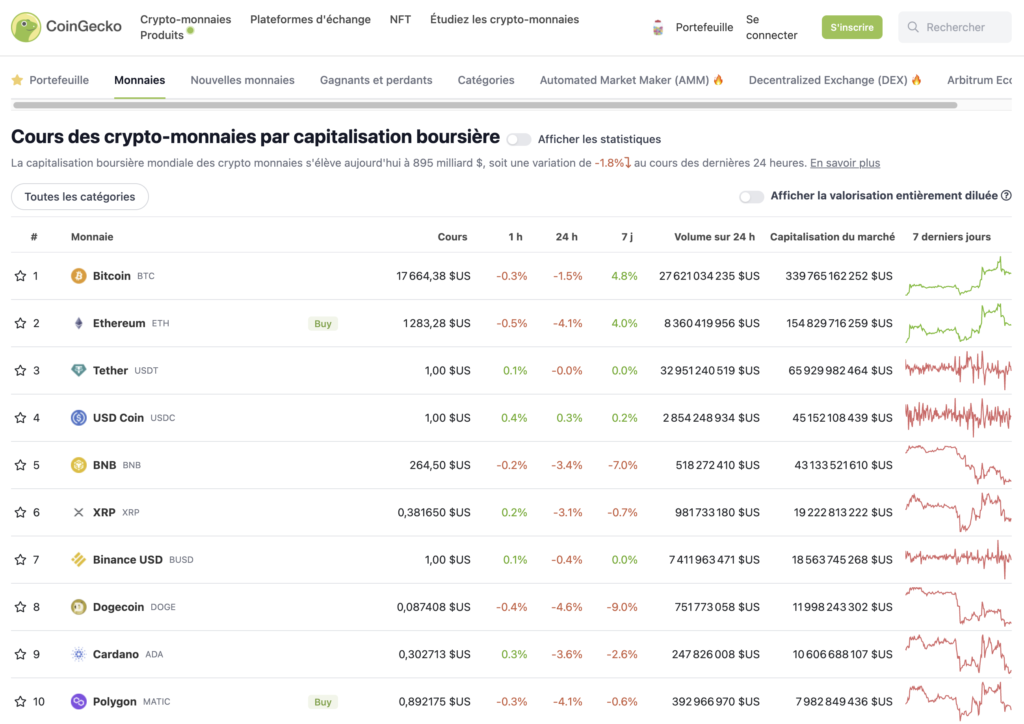The image size is (1024, 724).
Task: Open 'Étudiez les crypto-monnaies' menu
Action: (504, 19)
